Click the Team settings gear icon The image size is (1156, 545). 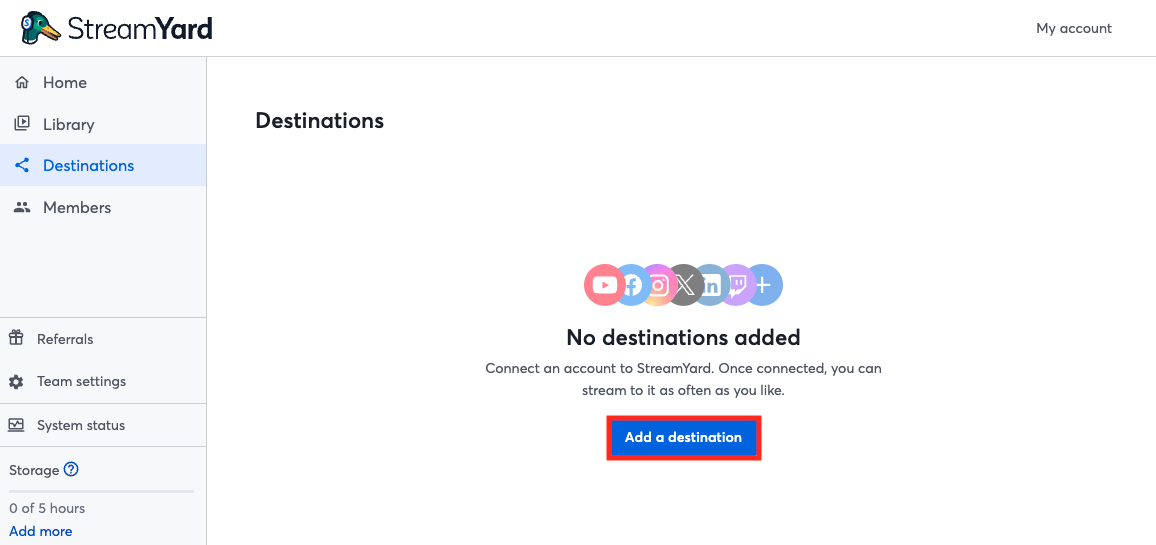[15, 382]
